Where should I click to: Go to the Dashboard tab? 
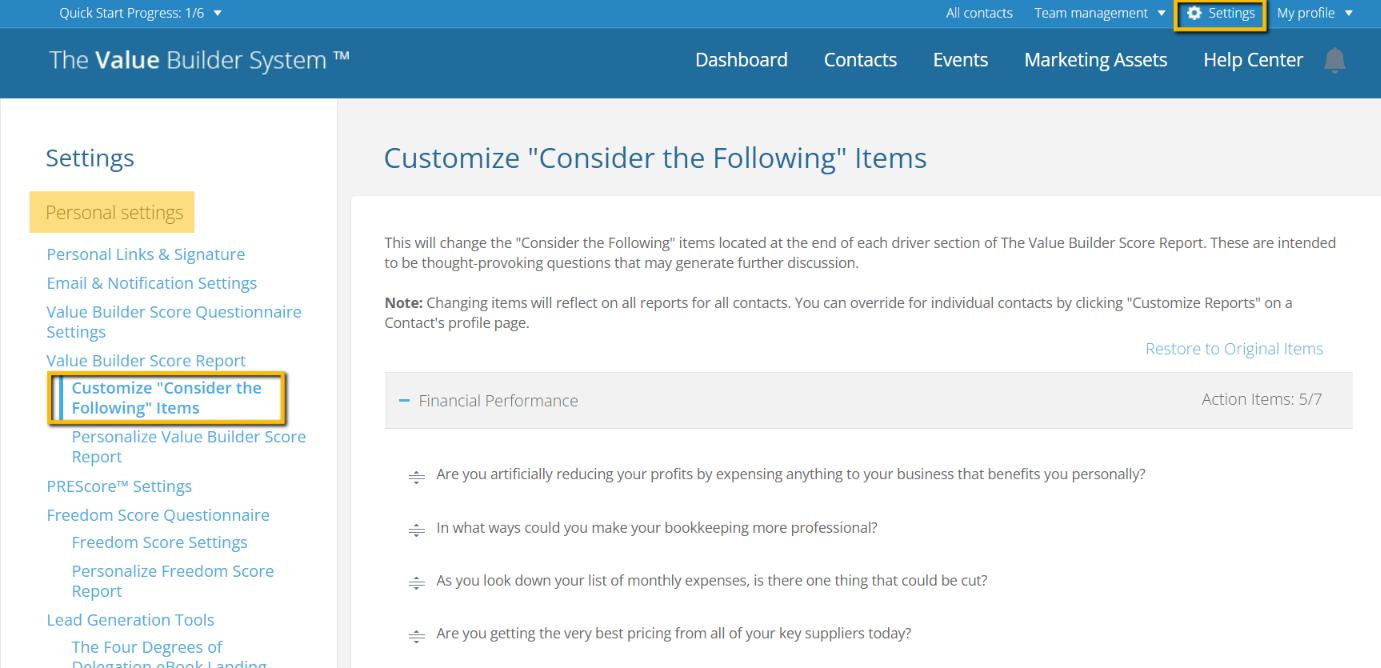[x=741, y=60]
